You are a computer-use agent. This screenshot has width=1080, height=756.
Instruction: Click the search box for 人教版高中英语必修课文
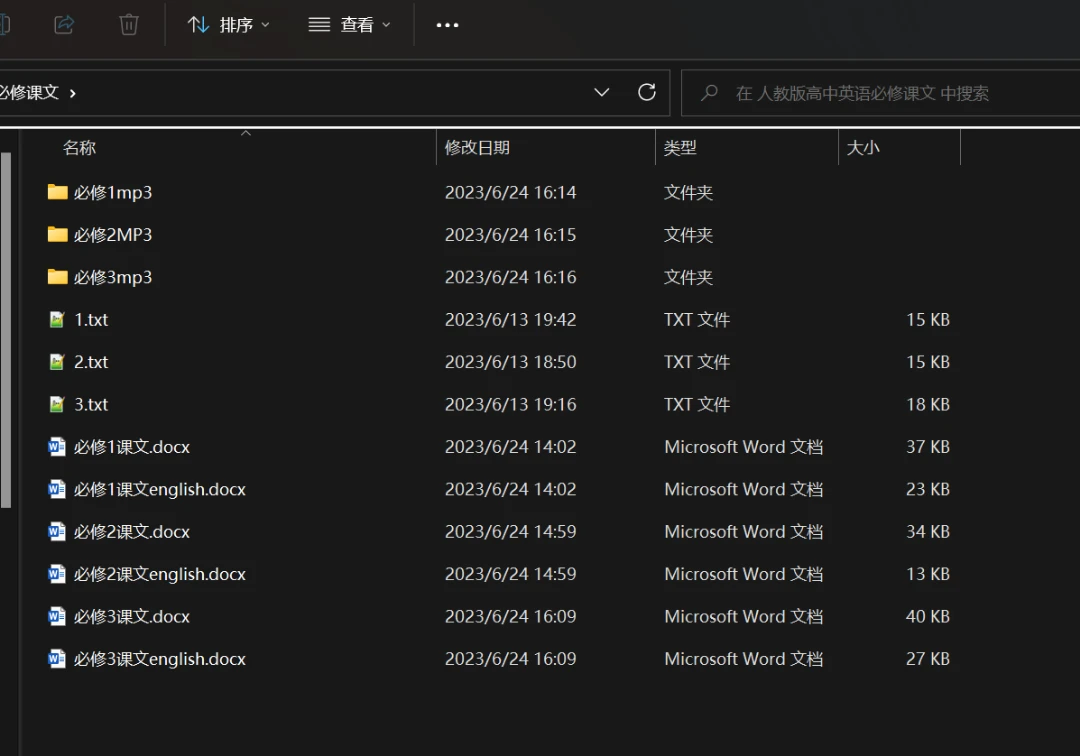(x=880, y=93)
